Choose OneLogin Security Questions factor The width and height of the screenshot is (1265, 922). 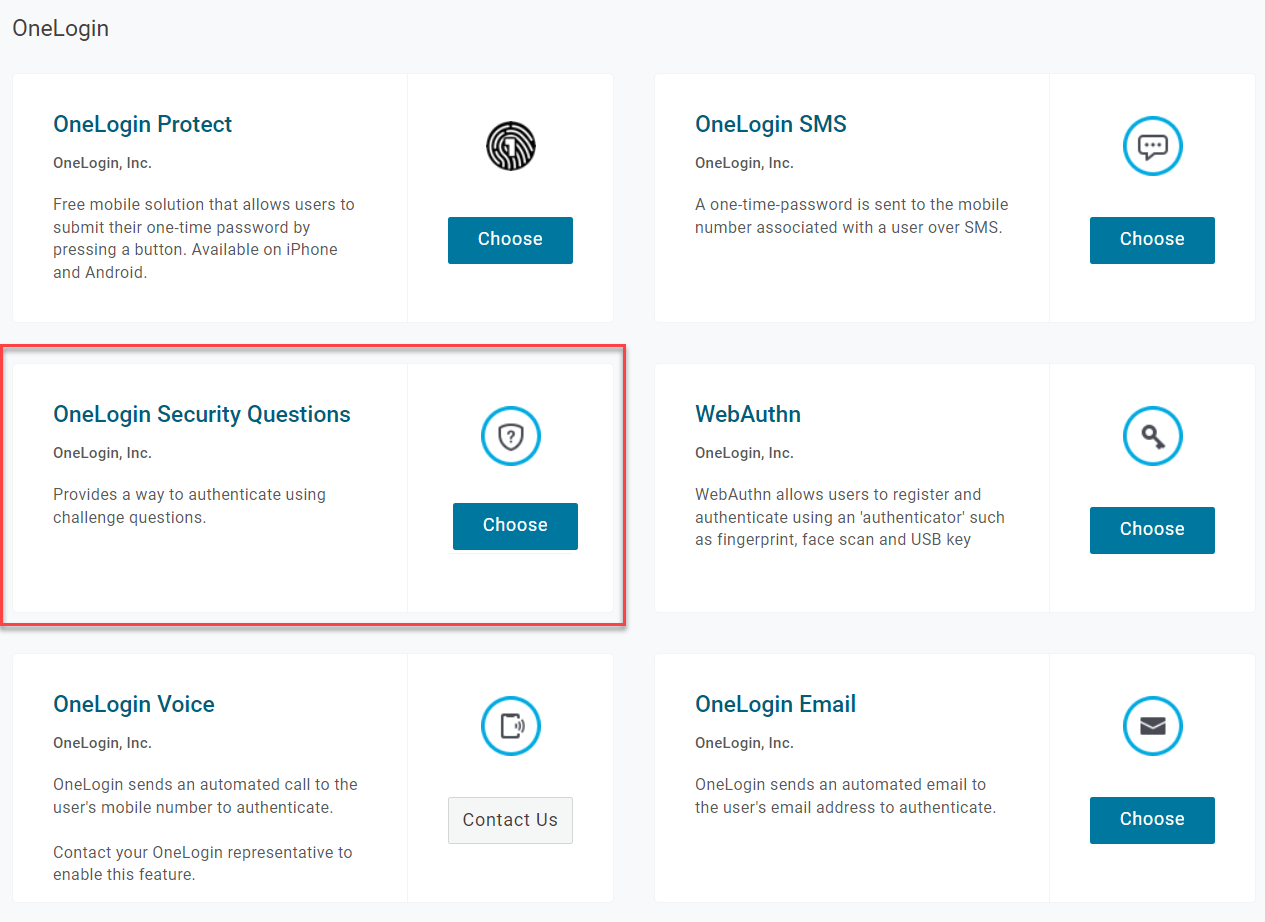tap(515, 526)
